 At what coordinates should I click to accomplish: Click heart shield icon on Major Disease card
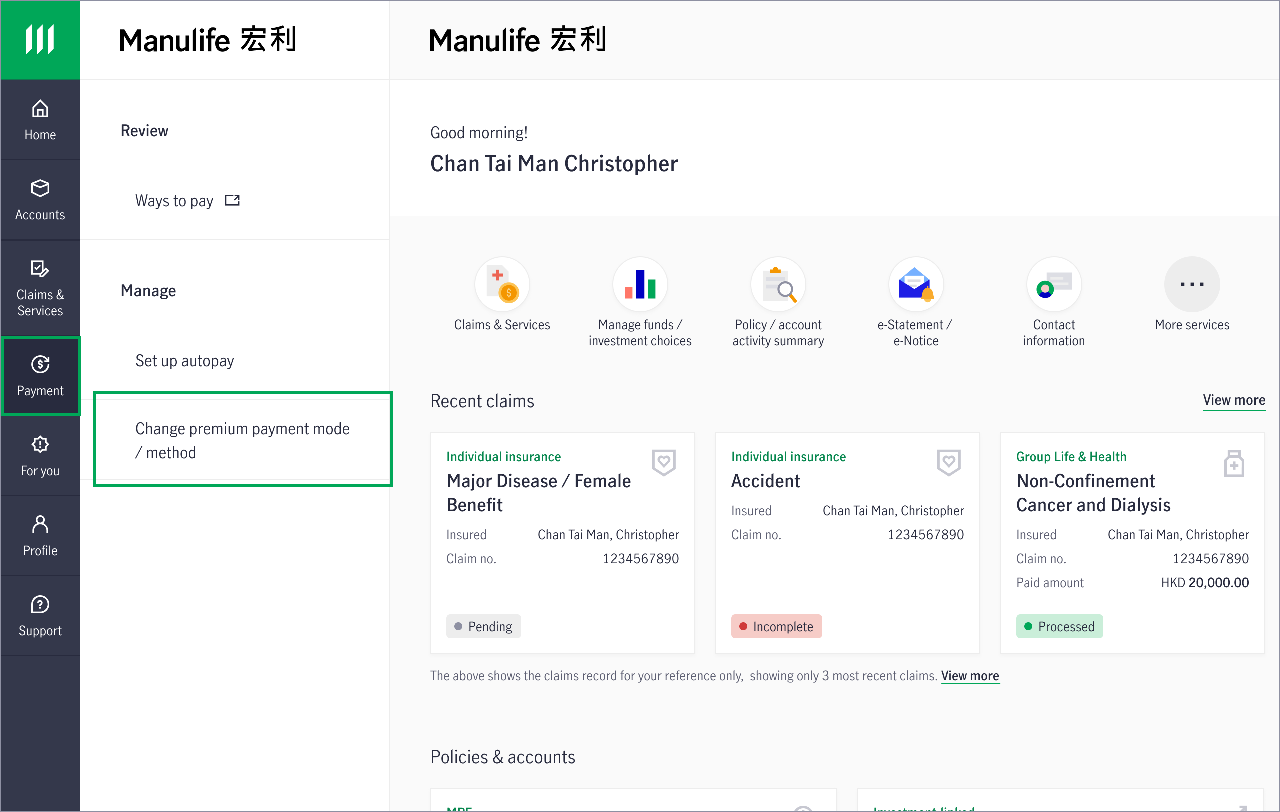664,462
